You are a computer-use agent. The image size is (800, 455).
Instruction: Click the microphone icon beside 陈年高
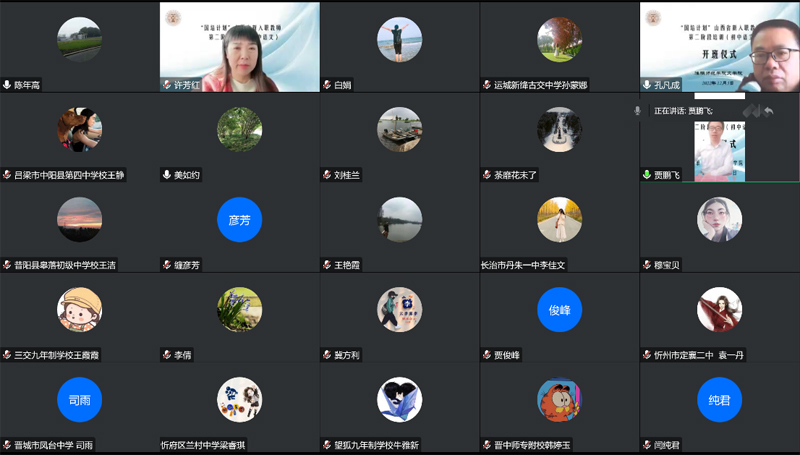click(7, 86)
